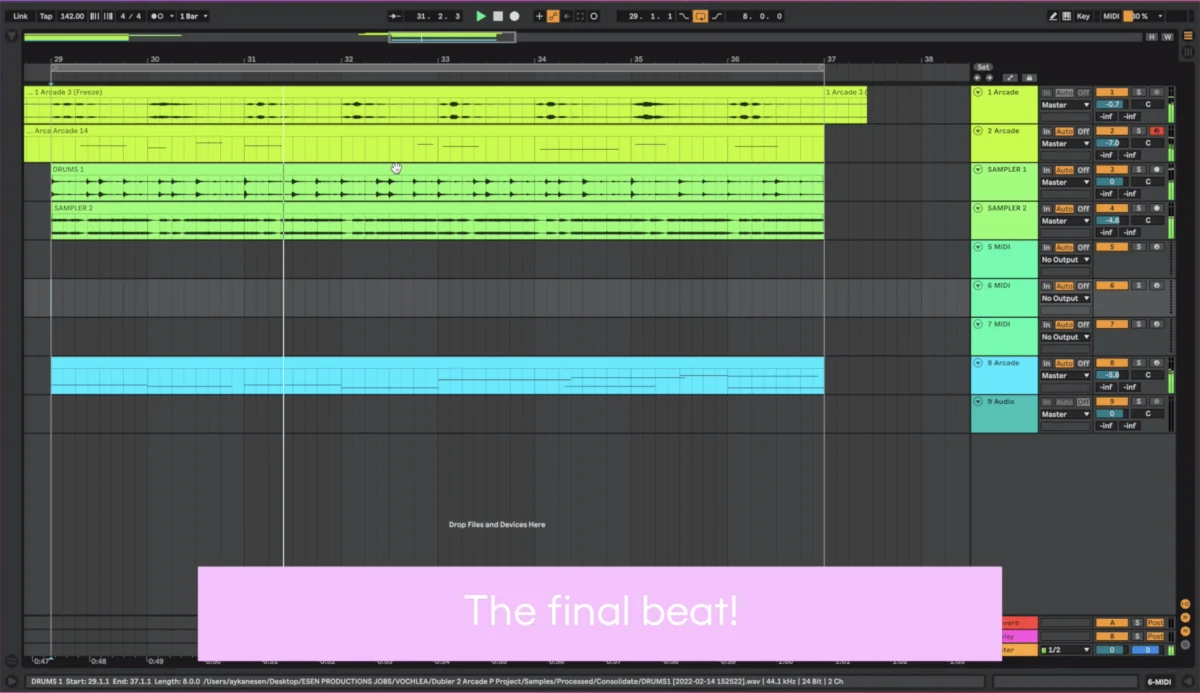Toggle Follow playback icon
Screen dimensions: 1200x693
point(395,16)
